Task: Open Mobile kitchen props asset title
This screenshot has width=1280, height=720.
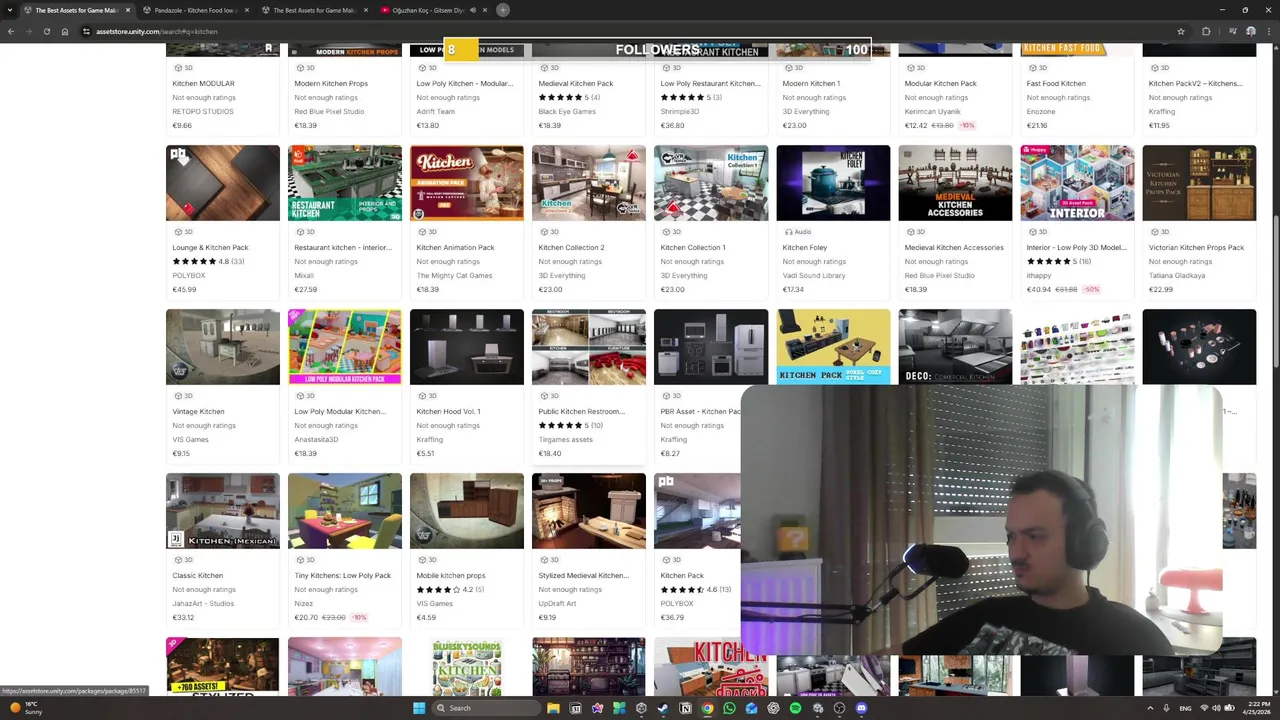Action: pos(451,576)
